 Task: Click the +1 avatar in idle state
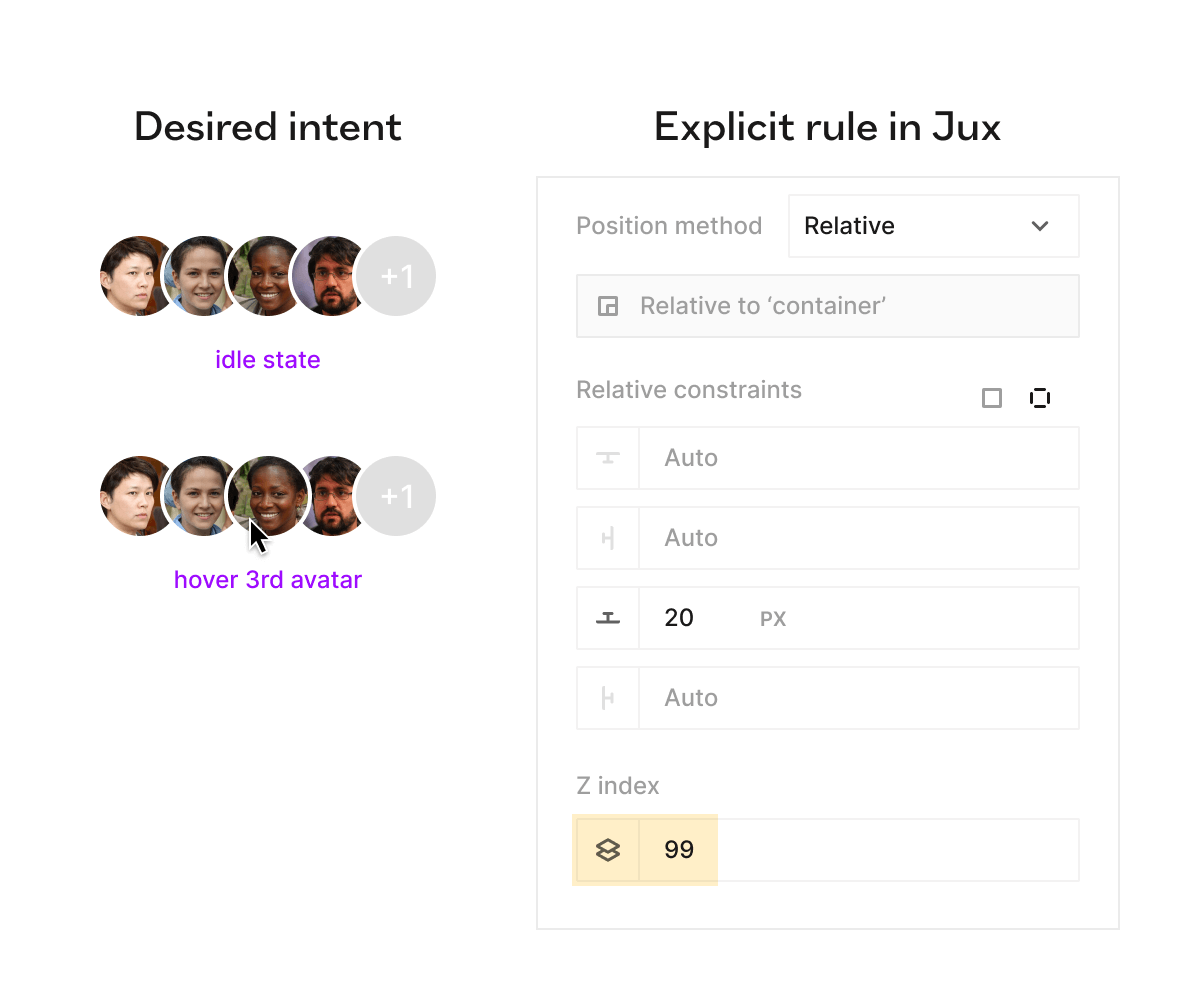396,276
